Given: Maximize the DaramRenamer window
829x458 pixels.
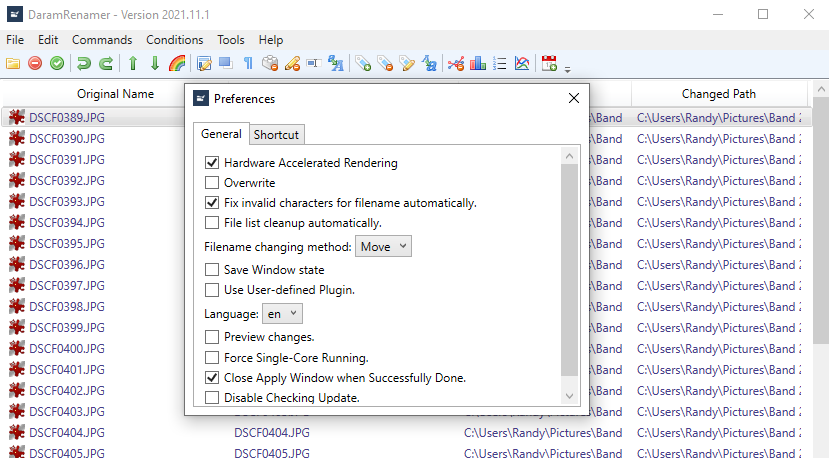Looking at the screenshot, I should coord(763,14).
